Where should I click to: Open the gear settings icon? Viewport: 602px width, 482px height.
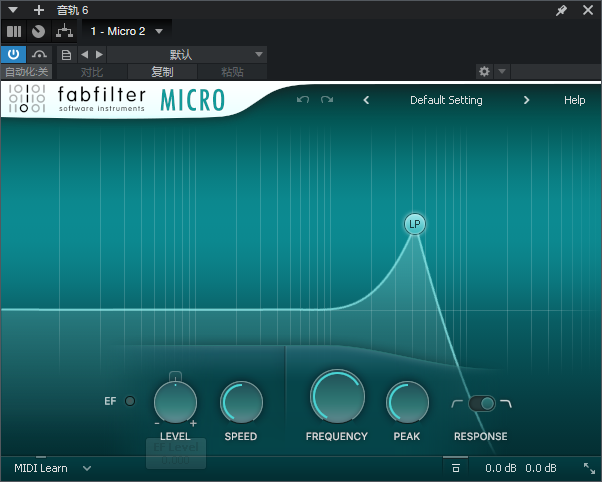(484, 71)
